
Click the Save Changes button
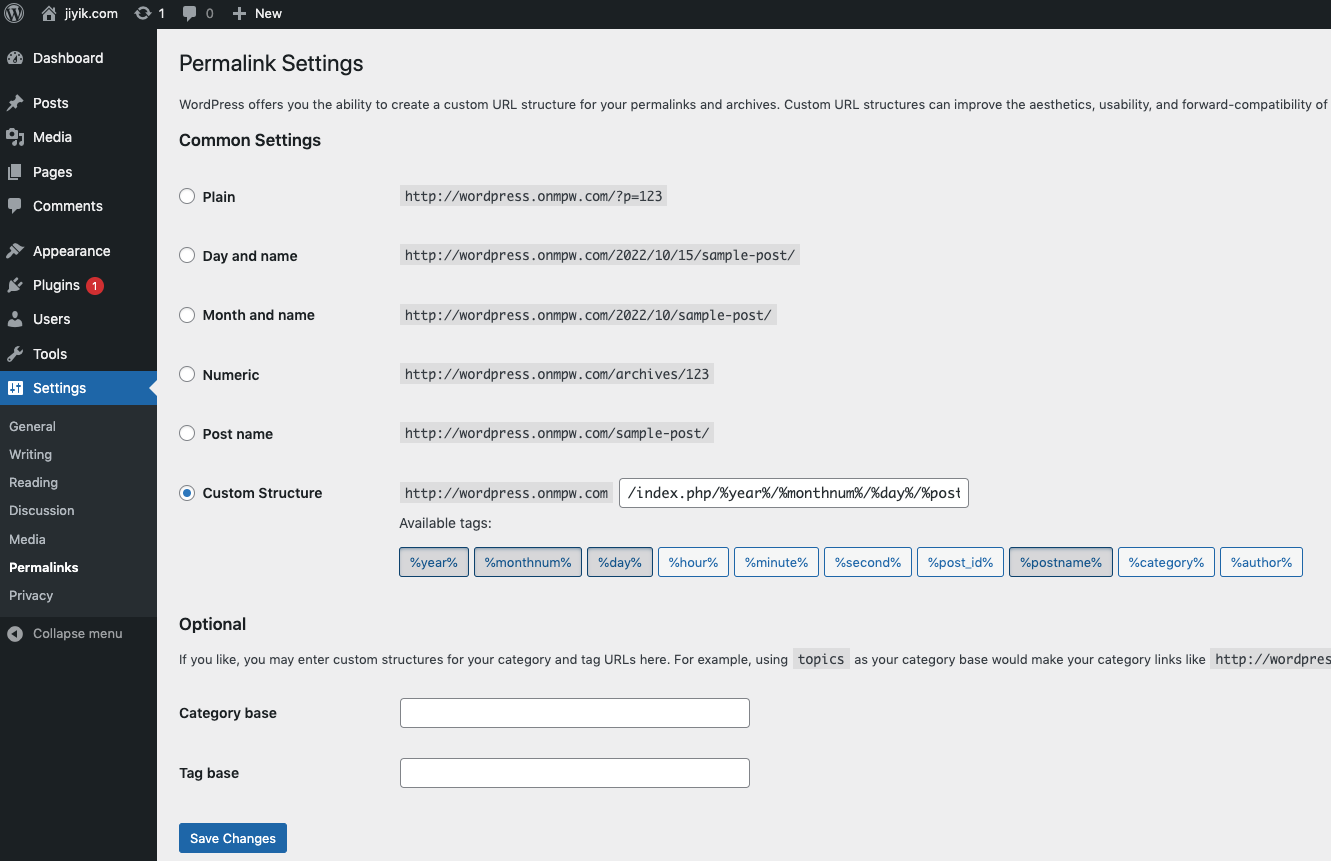click(x=233, y=838)
